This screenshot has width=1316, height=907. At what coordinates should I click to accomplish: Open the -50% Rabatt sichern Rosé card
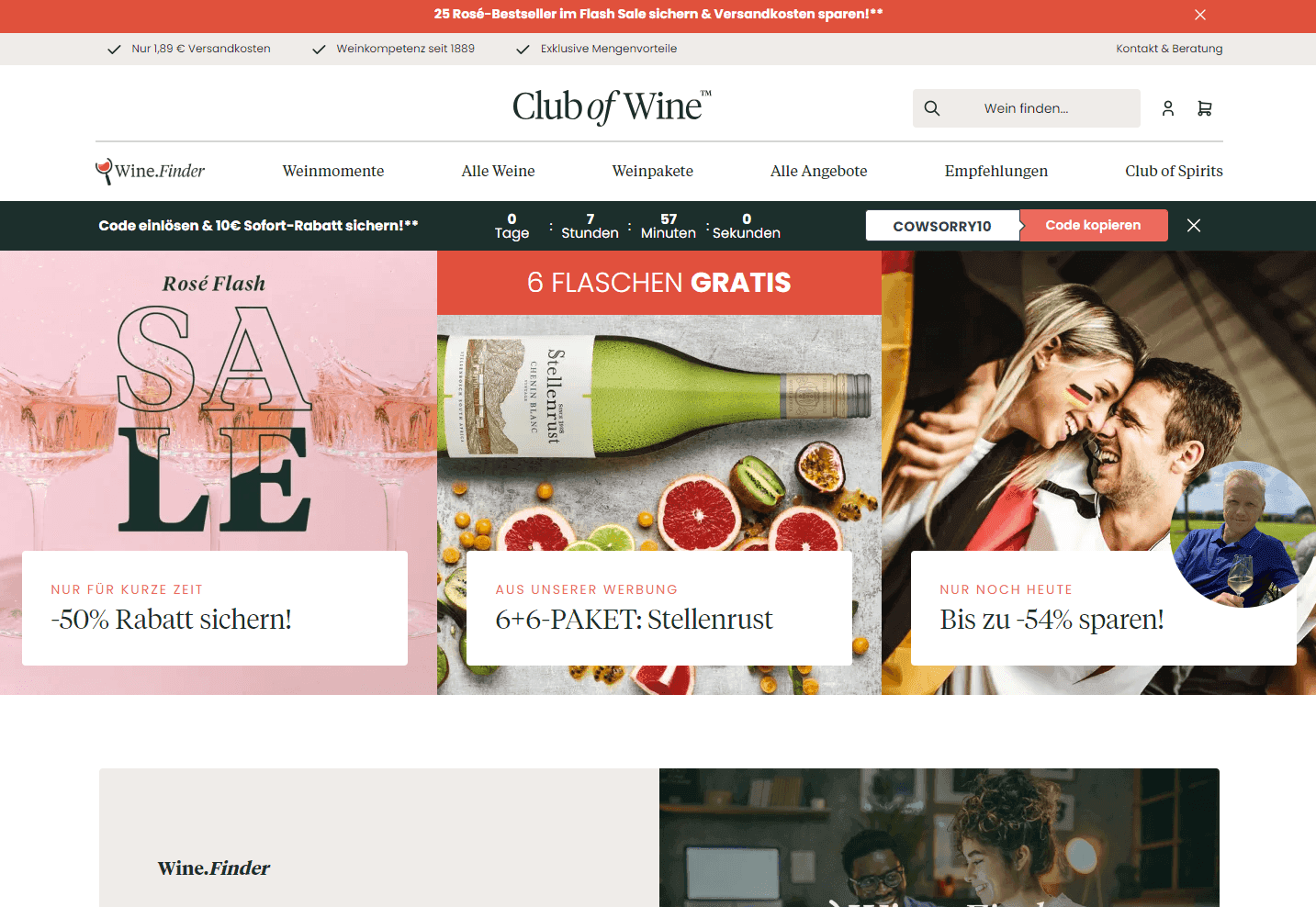[x=215, y=608]
